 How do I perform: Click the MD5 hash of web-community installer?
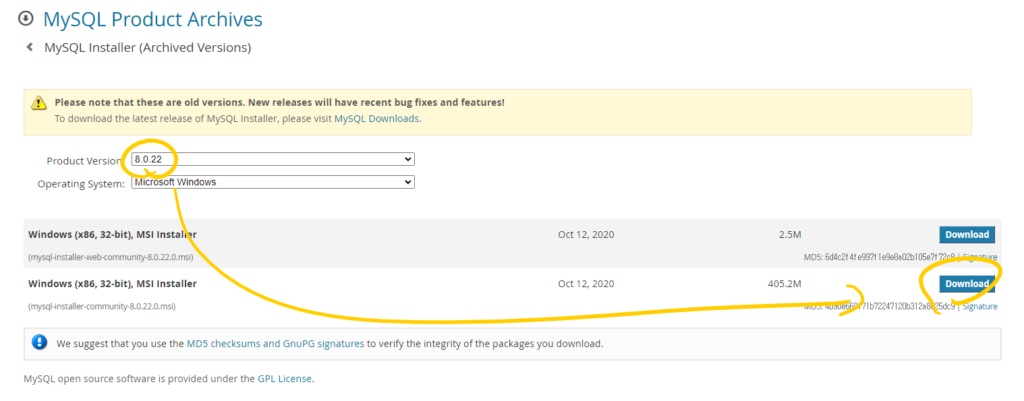(x=879, y=257)
